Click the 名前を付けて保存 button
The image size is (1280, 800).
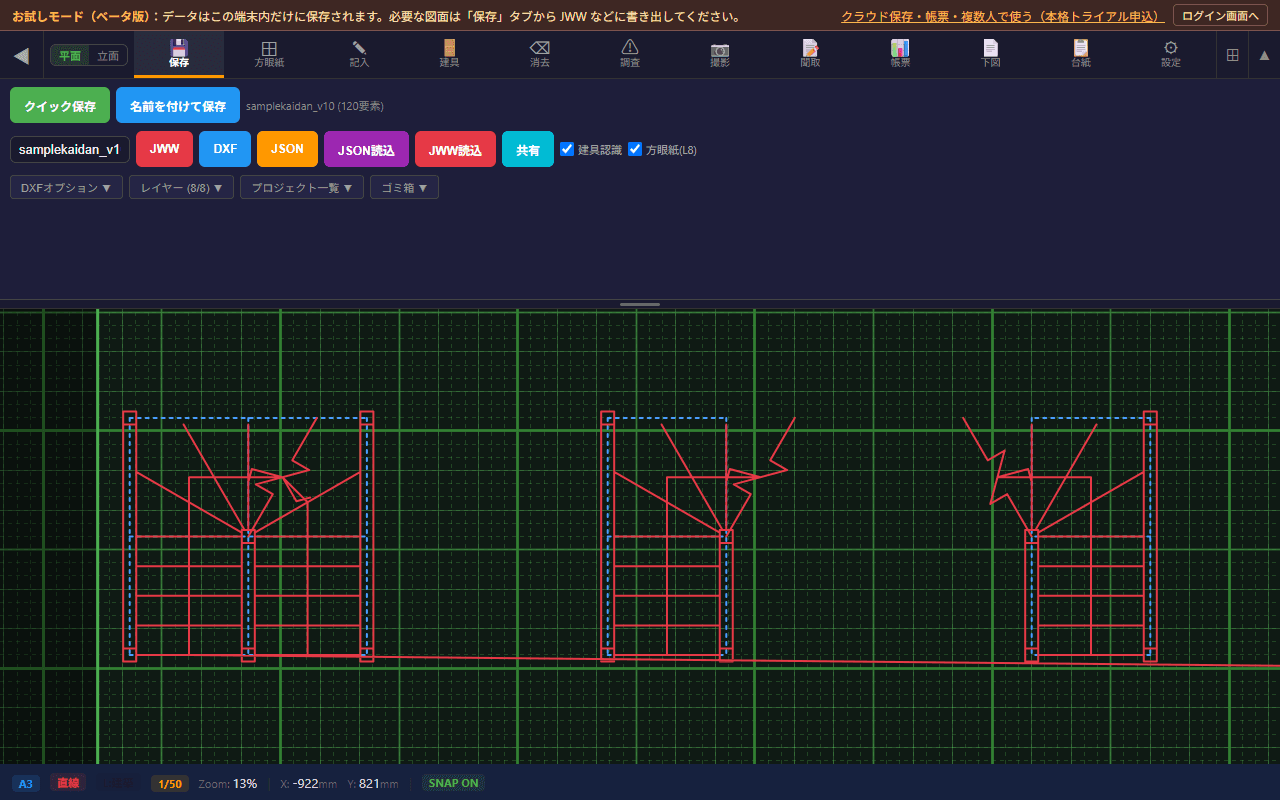point(178,105)
